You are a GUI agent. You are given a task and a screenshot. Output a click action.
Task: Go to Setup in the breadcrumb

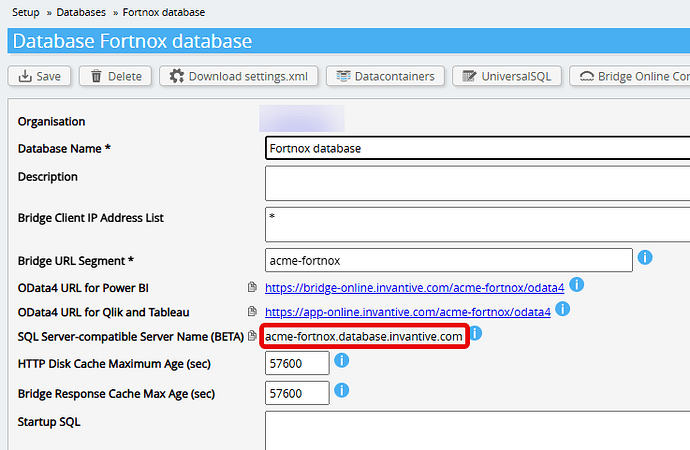click(x=26, y=12)
